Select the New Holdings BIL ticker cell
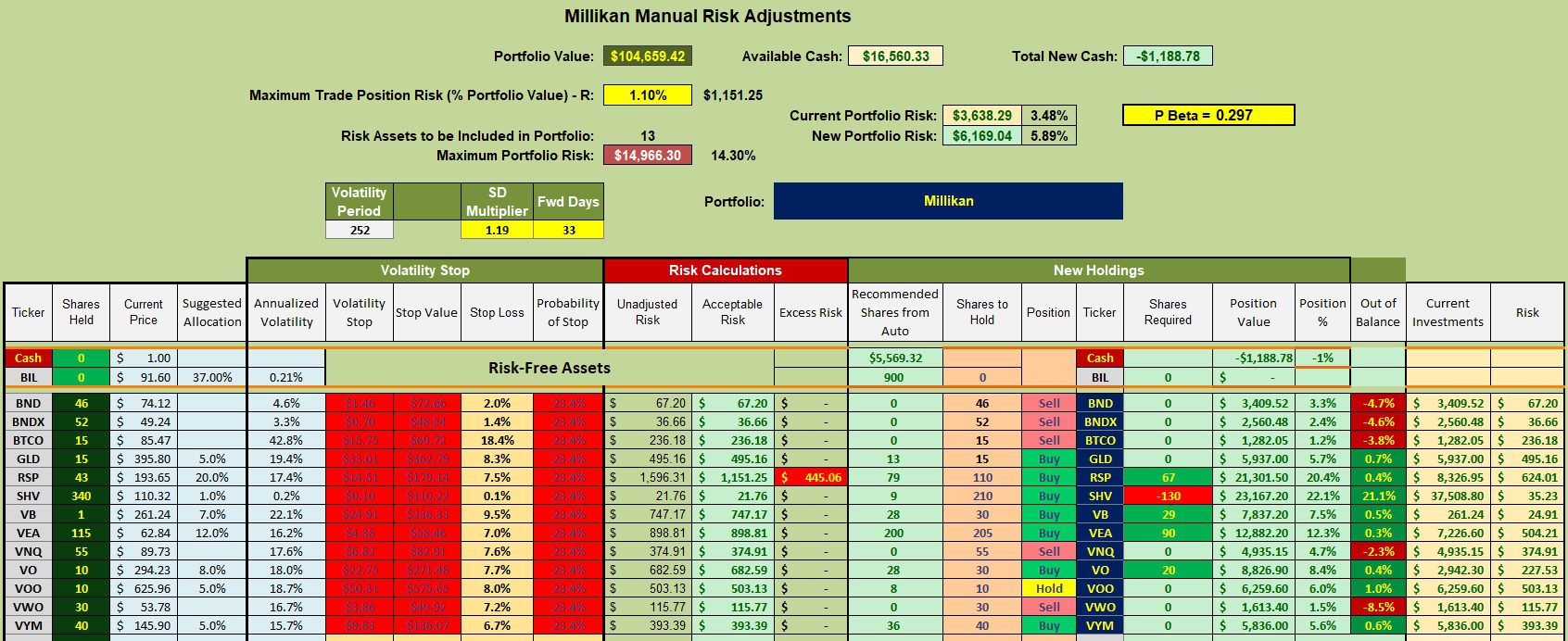 click(x=1100, y=378)
